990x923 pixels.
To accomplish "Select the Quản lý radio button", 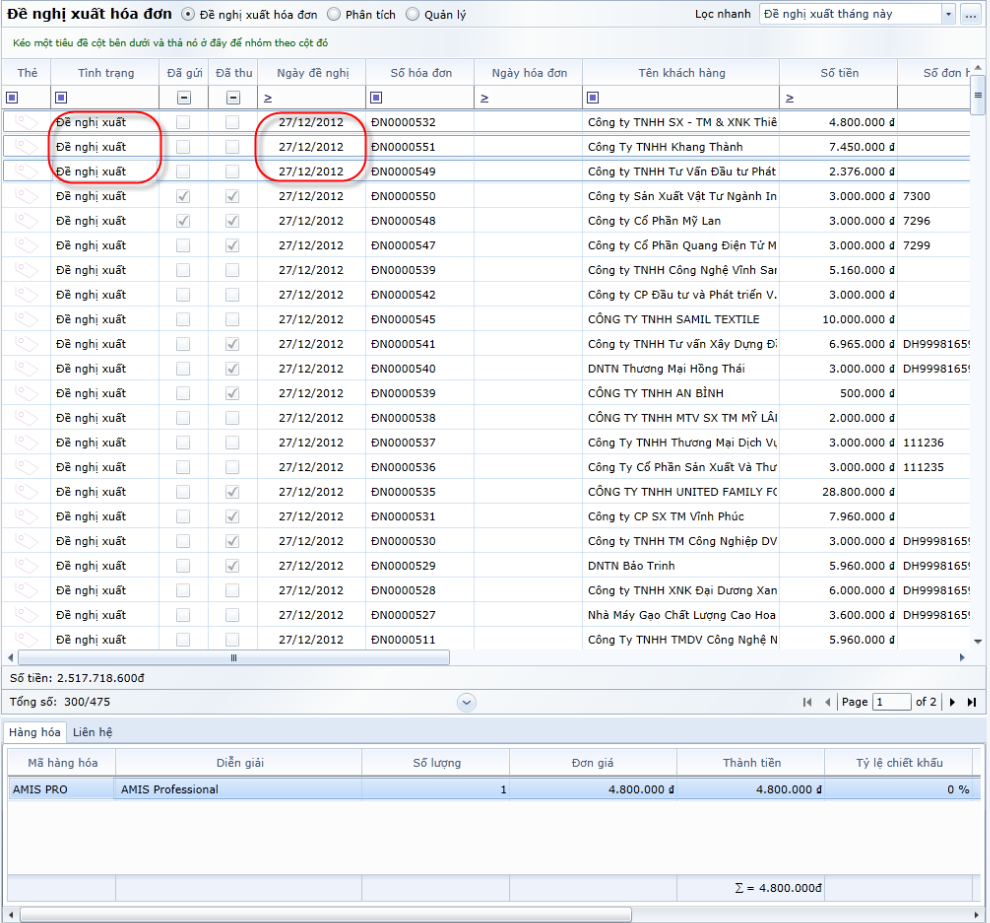I will [413, 15].
